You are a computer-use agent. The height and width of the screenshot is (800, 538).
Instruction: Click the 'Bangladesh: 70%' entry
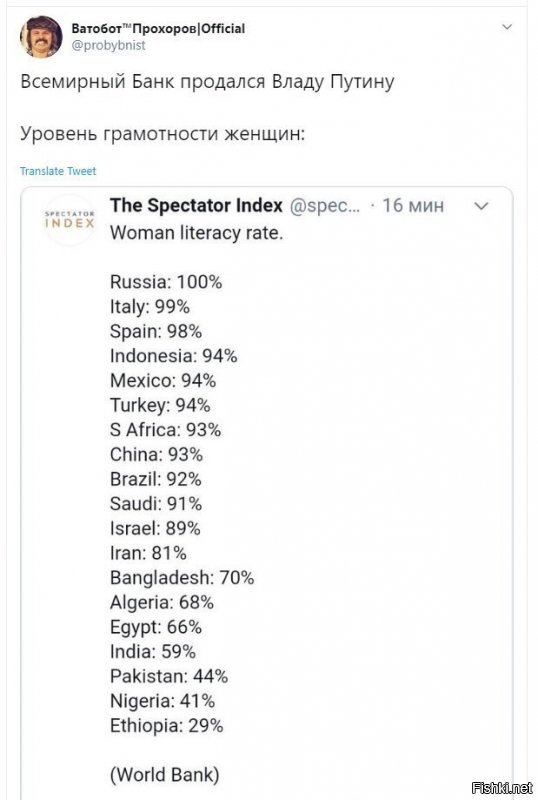[x=182, y=578]
